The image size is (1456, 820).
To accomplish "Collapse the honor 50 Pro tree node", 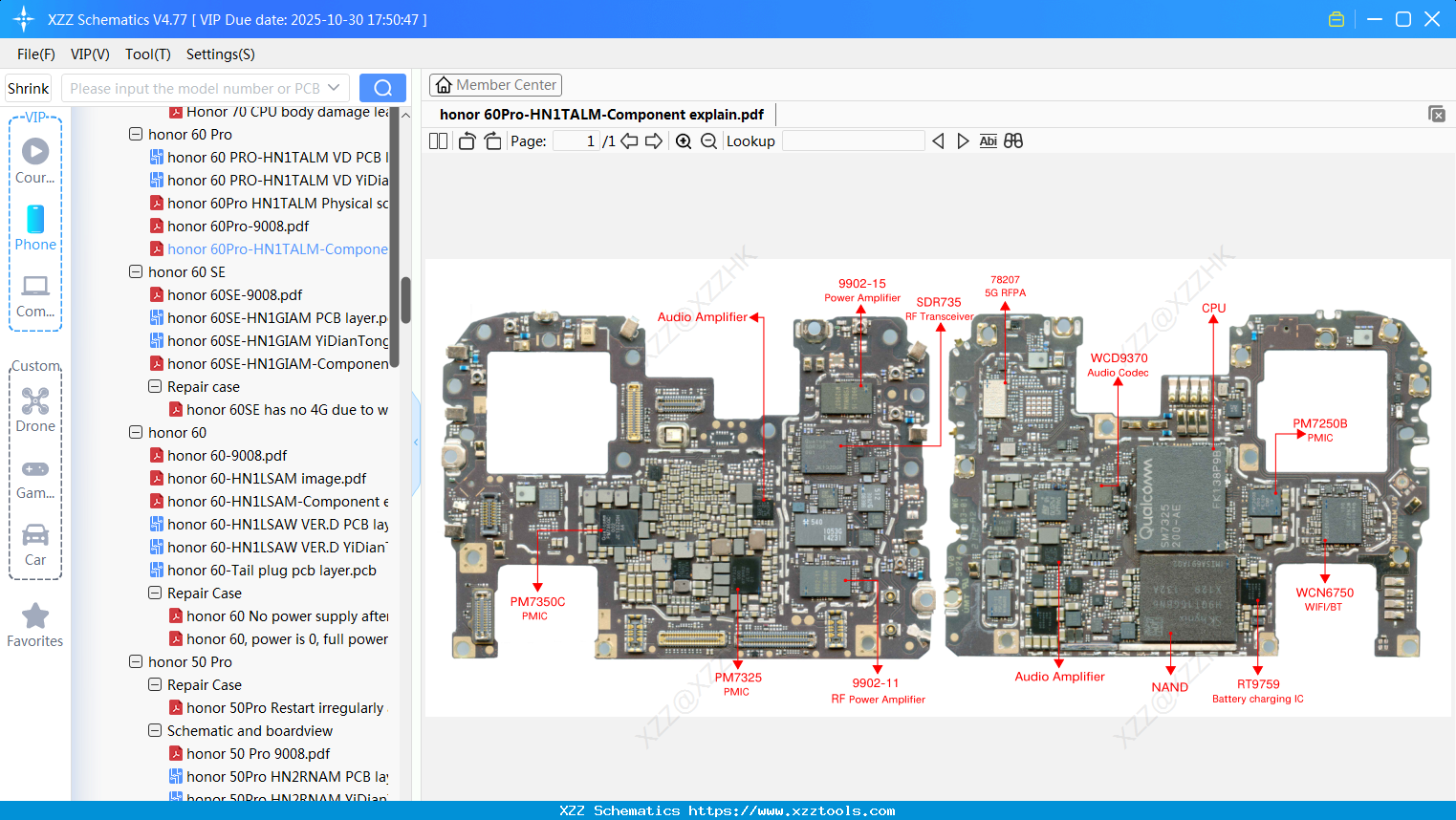I will 136,662.
